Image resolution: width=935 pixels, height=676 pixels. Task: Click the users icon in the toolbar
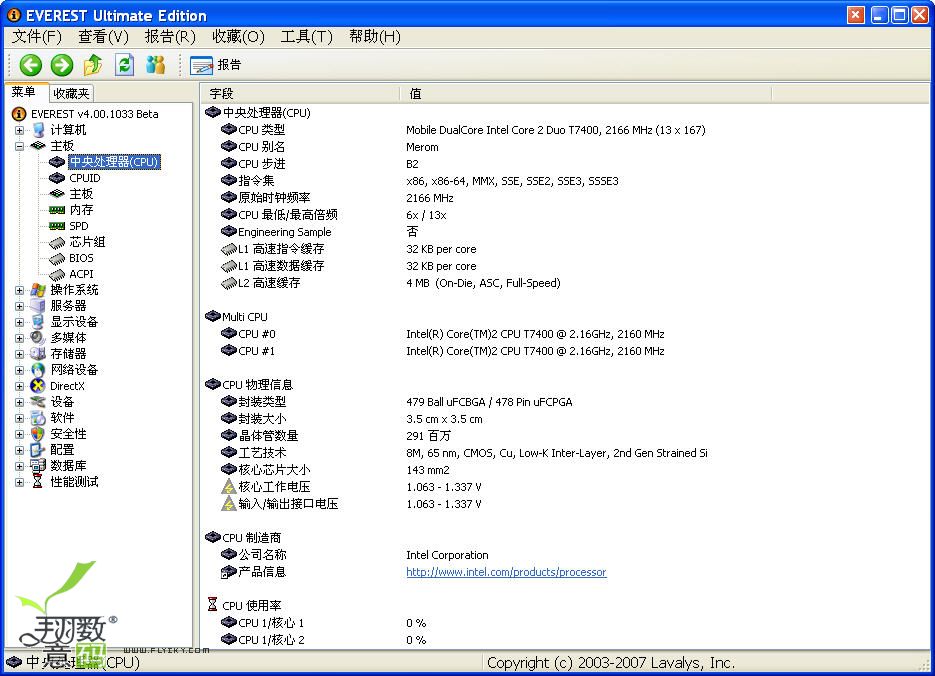tap(156, 65)
